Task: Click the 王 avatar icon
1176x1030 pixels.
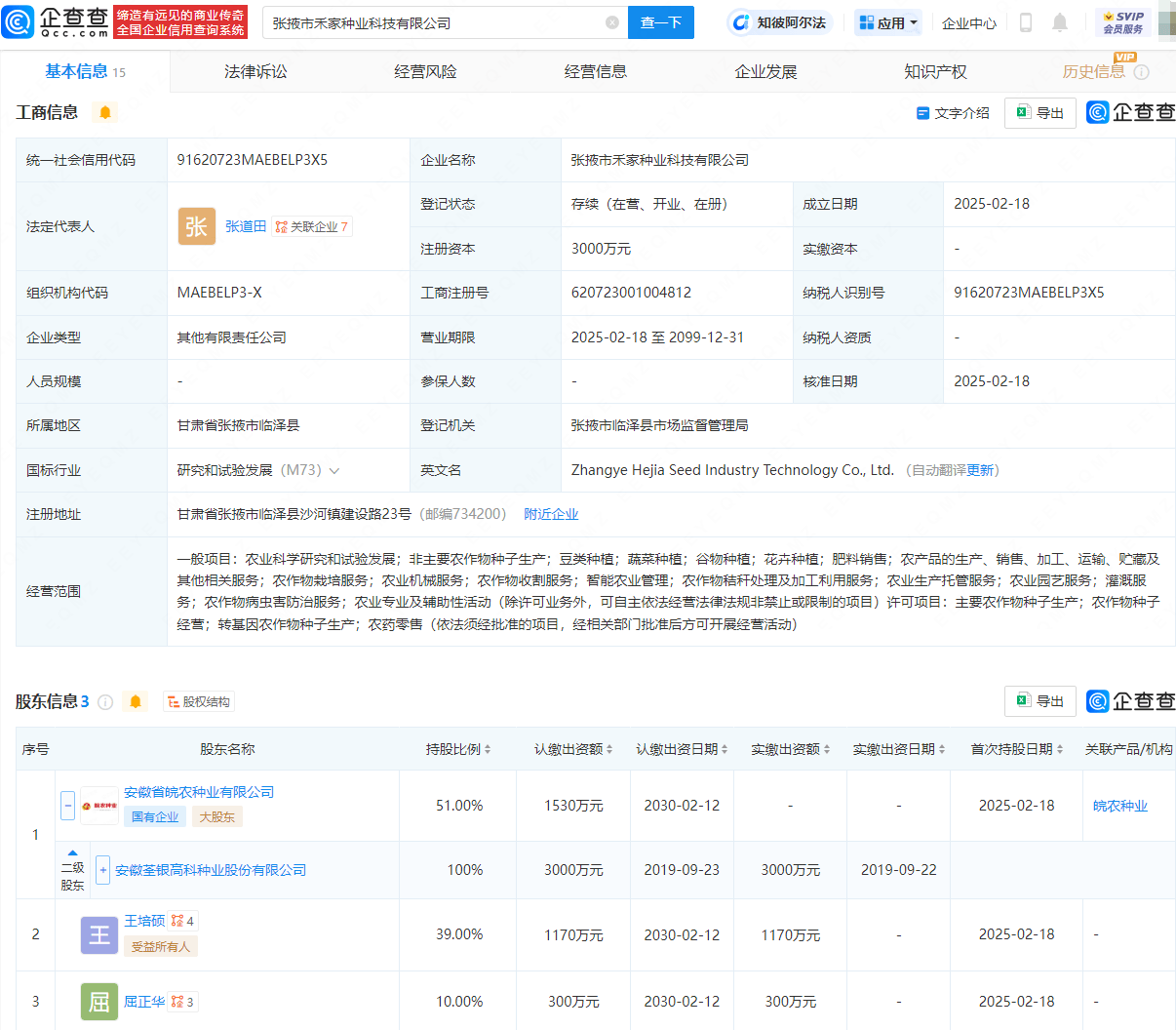Action: pos(99,934)
